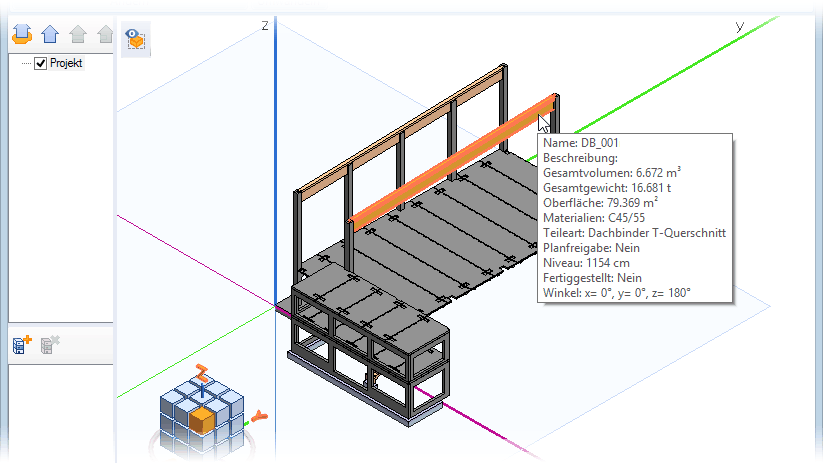Click 'Materialien: C45/55' tooltip line

pos(594,218)
